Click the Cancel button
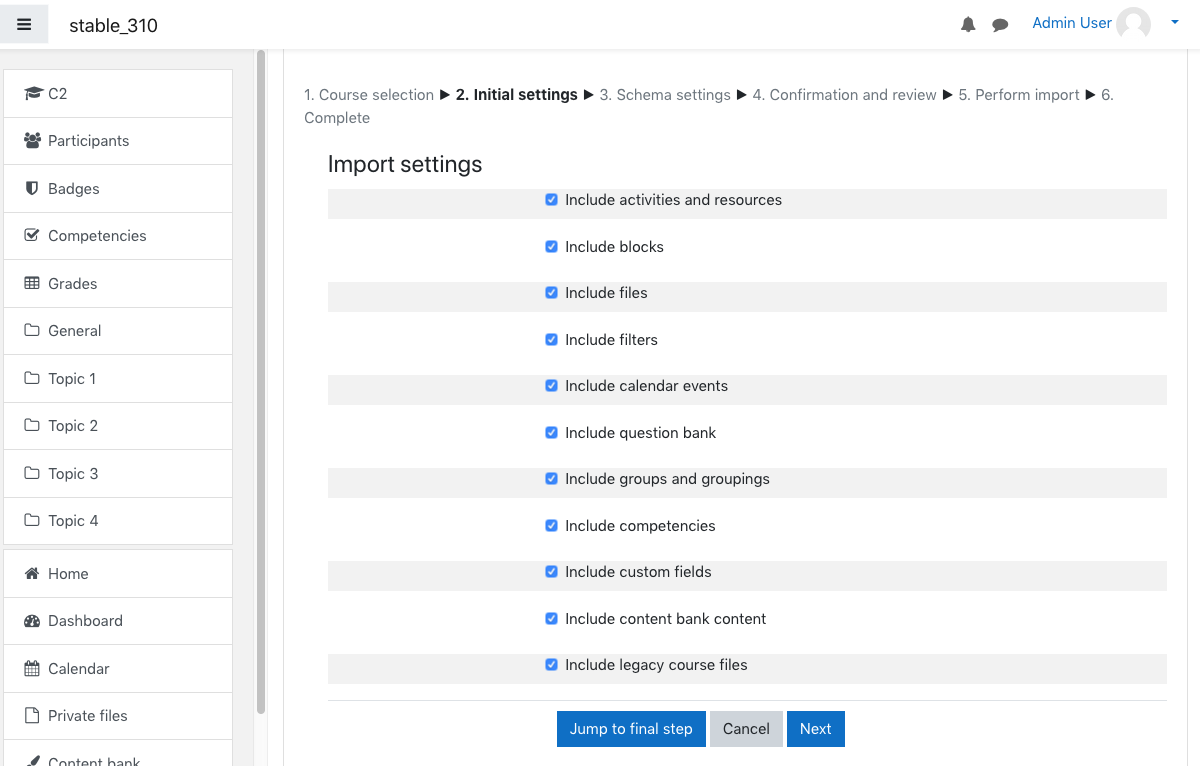 746,729
